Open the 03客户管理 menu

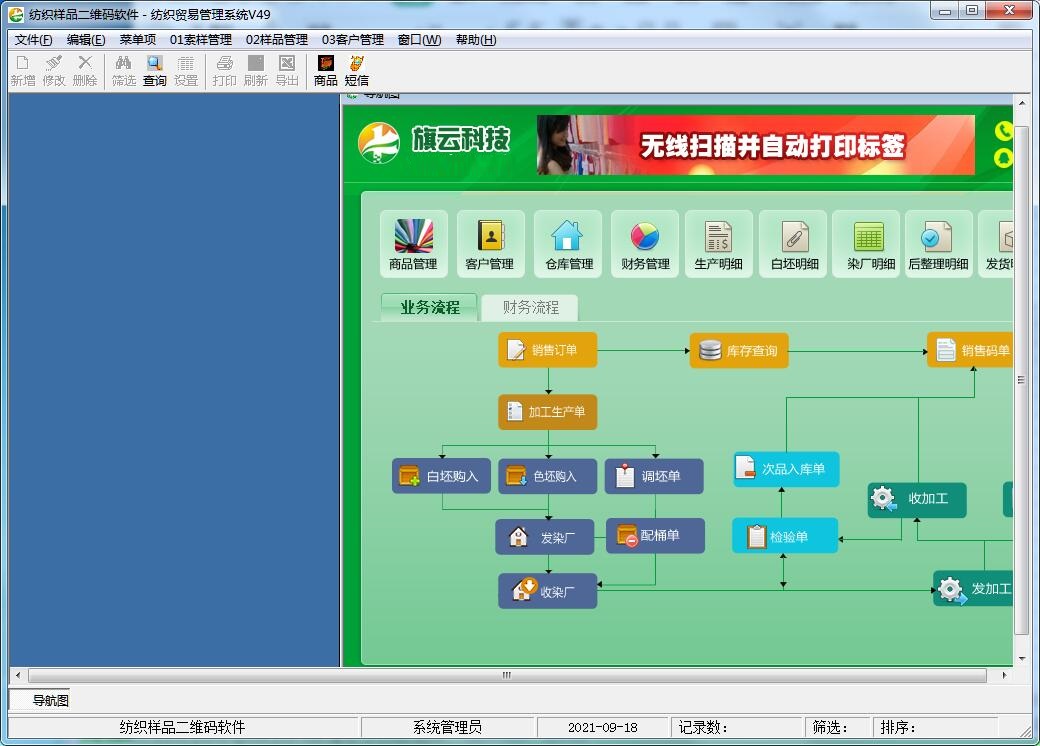point(353,40)
